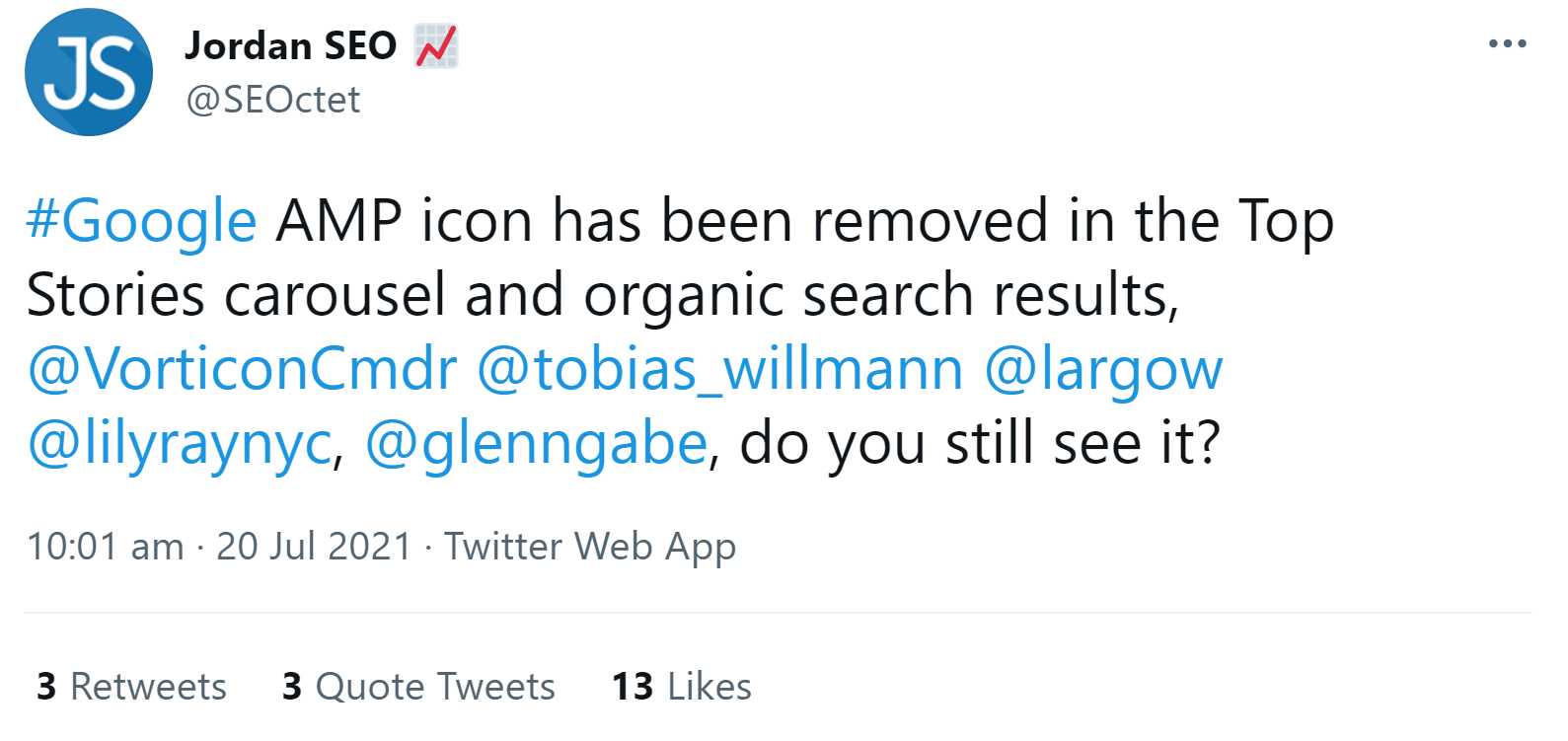Select the @glenngabe mention
The width and height of the screenshot is (1568, 741).
(x=536, y=443)
